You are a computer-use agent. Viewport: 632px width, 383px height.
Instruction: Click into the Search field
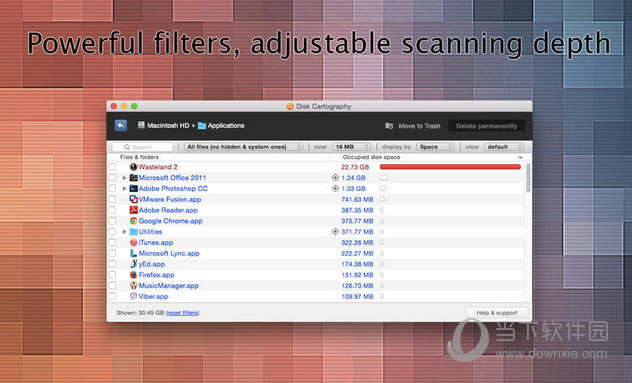142,147
